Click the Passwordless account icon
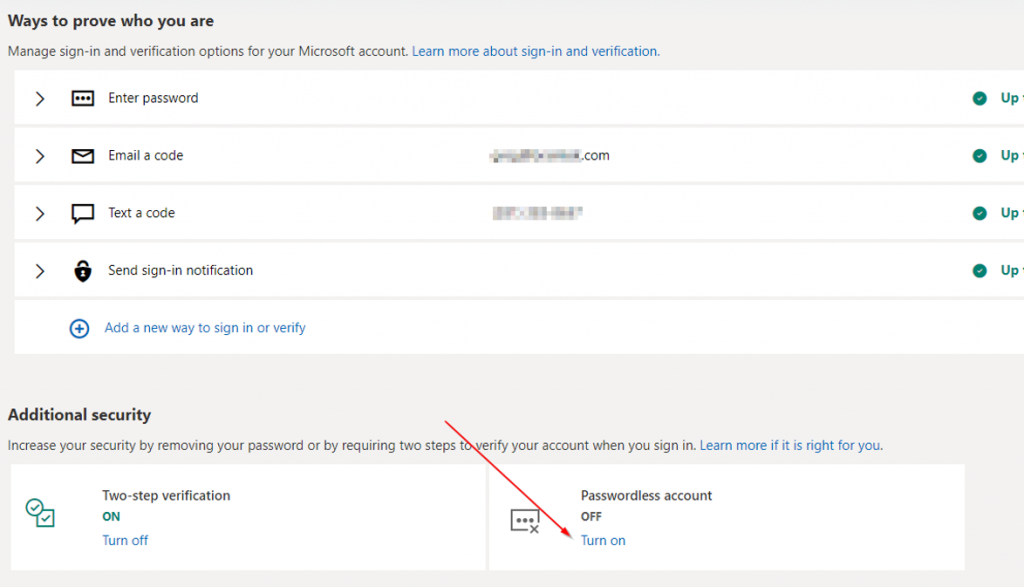 [525, 520]
